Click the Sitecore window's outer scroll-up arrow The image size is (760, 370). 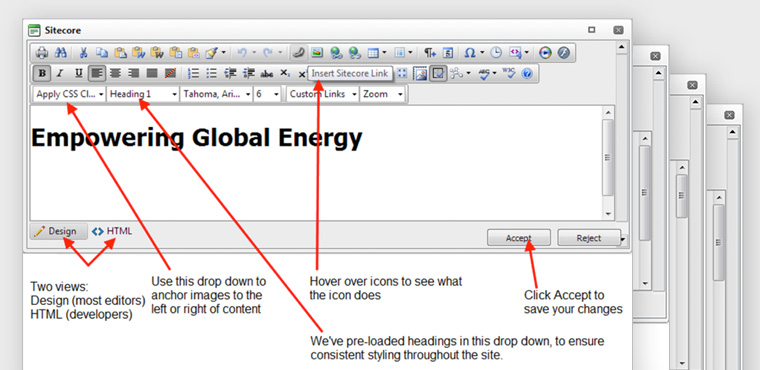click(621, 47)
